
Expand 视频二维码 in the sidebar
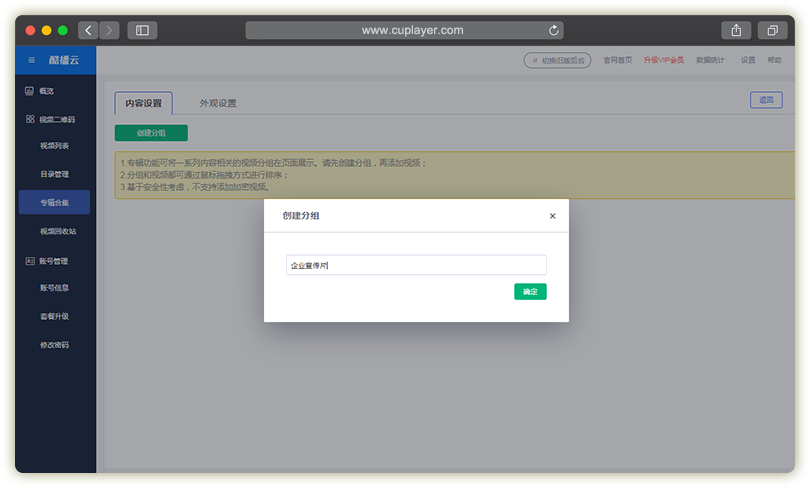tap(57, 119)
